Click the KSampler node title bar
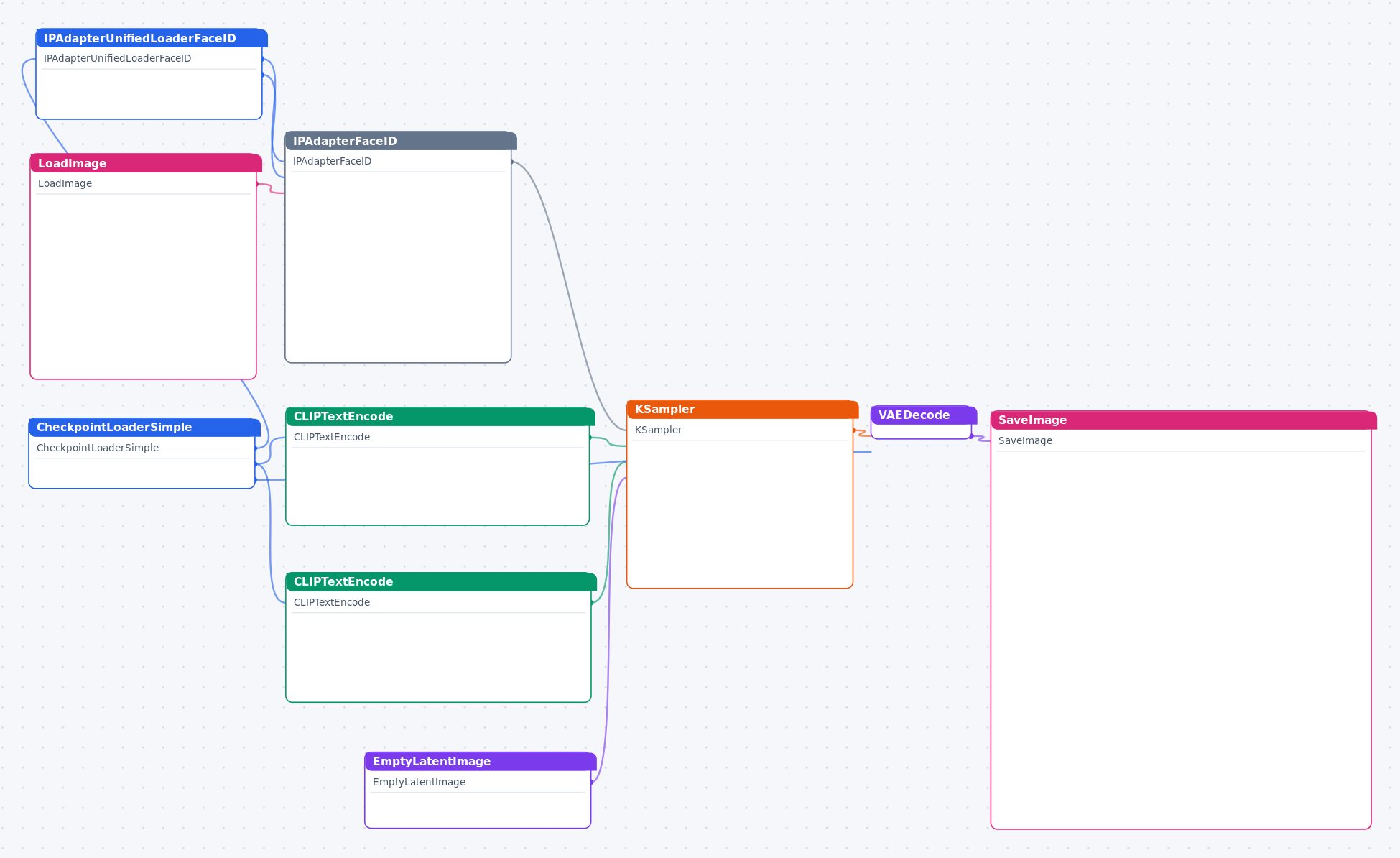Screen dimensions: 1400x858 point(743,409)
